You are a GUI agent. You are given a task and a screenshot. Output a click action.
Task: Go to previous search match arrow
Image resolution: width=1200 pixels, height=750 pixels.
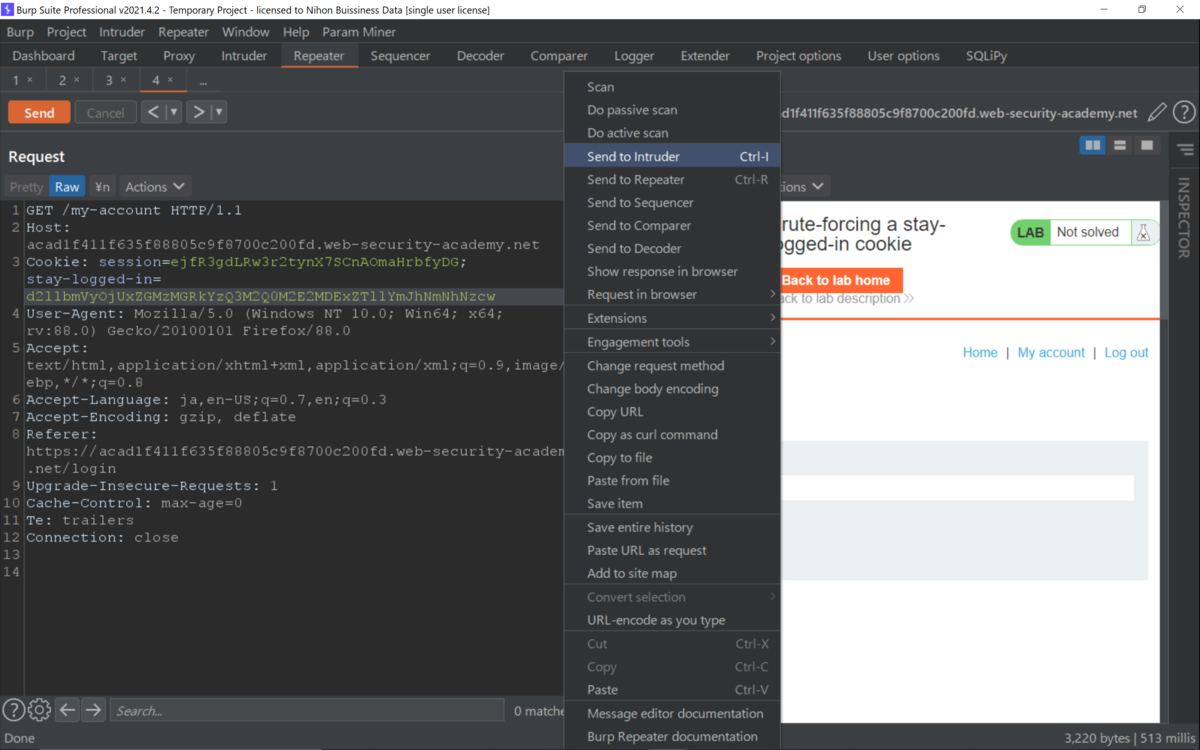click(67, 710)
